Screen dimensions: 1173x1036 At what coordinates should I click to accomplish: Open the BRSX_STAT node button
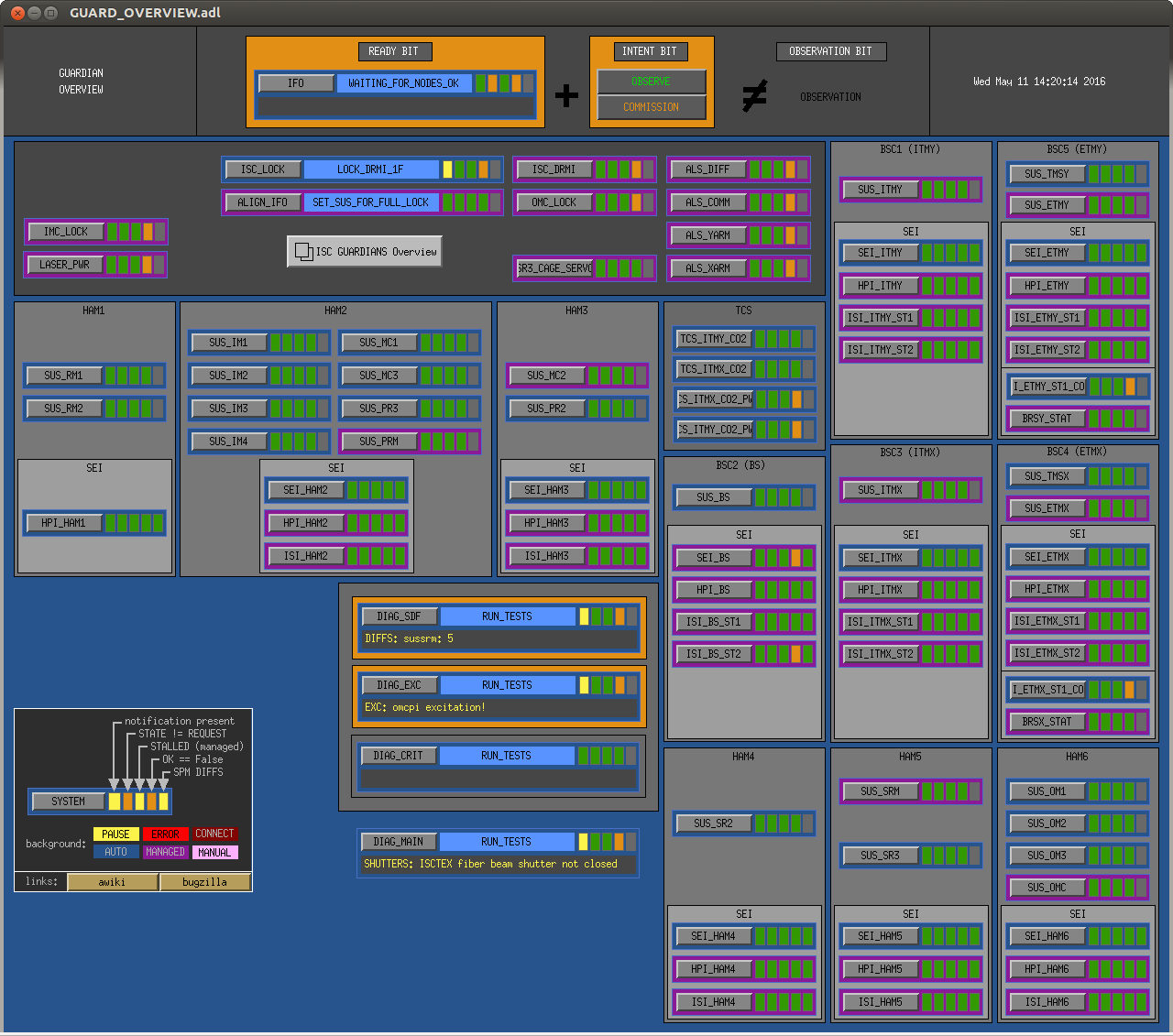click(x=1047, y=722)
